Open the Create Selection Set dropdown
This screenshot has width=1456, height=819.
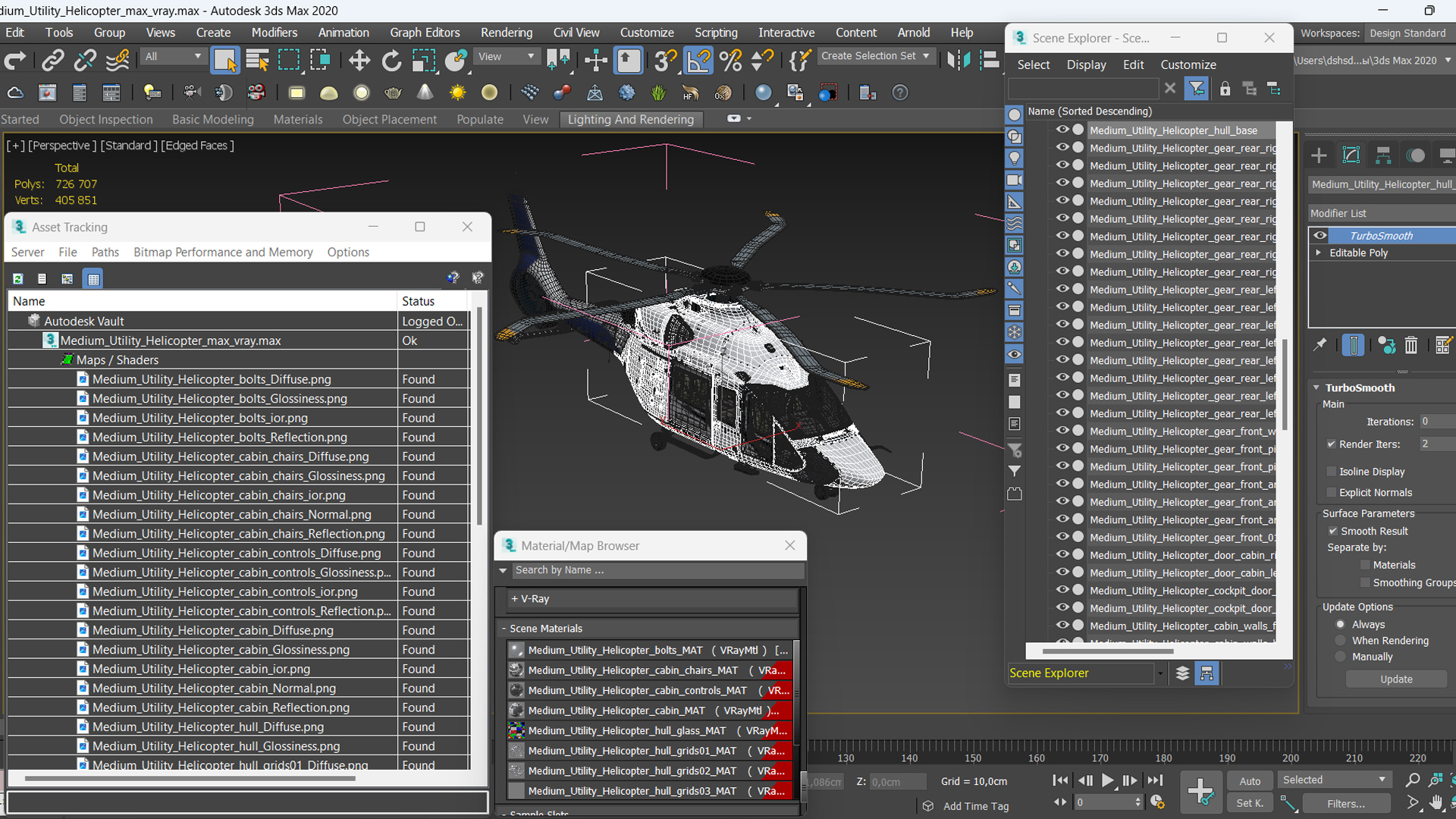point(876,56)
